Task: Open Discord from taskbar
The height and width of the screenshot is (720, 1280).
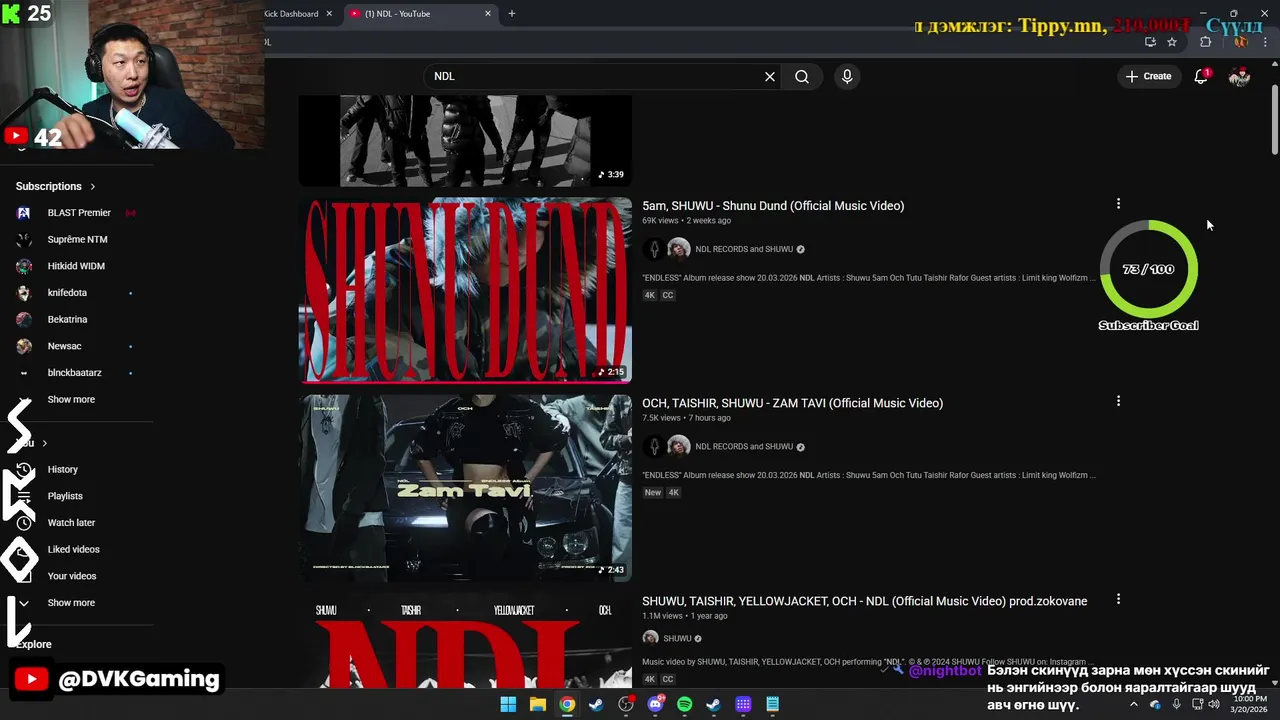Action: (x=655, y=704)
